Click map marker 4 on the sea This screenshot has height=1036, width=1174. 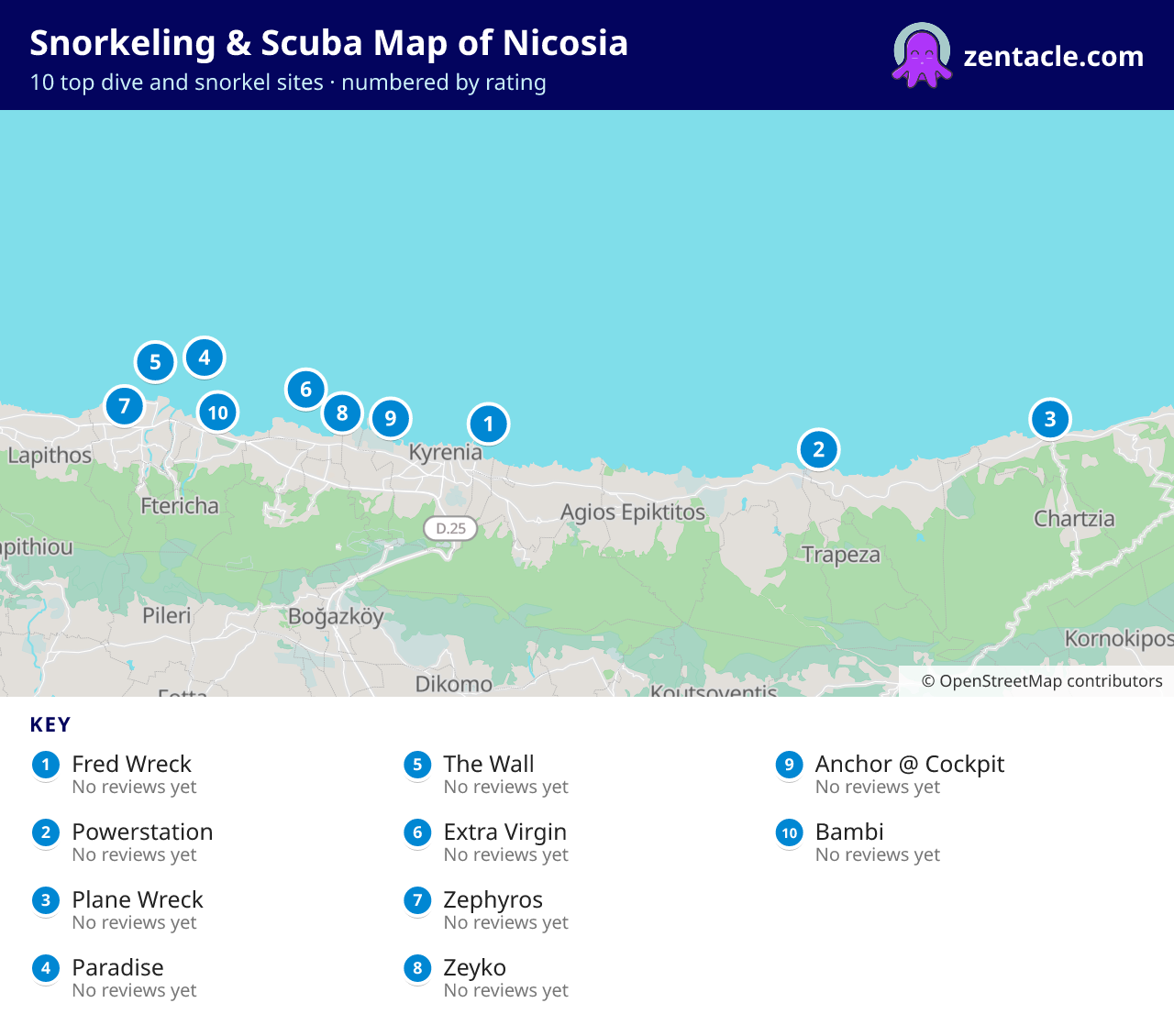pyautogui.click(x=204, y=357)
